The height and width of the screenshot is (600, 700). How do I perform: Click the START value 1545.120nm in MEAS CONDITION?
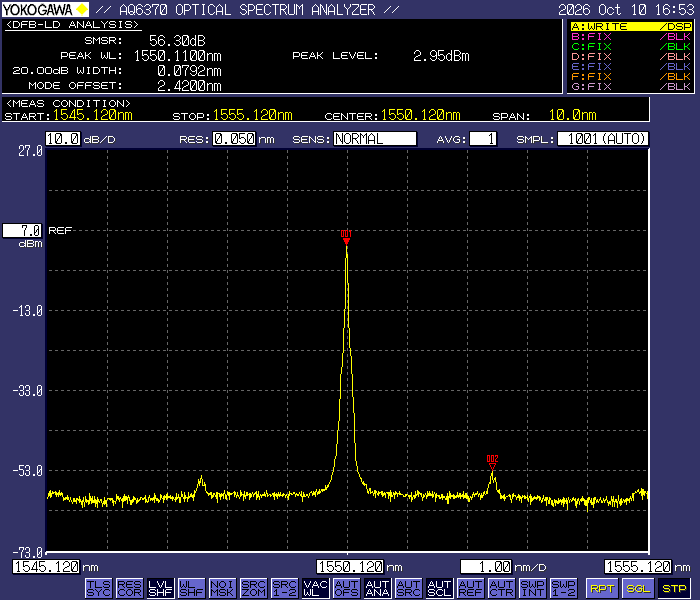tap(93, 115)
